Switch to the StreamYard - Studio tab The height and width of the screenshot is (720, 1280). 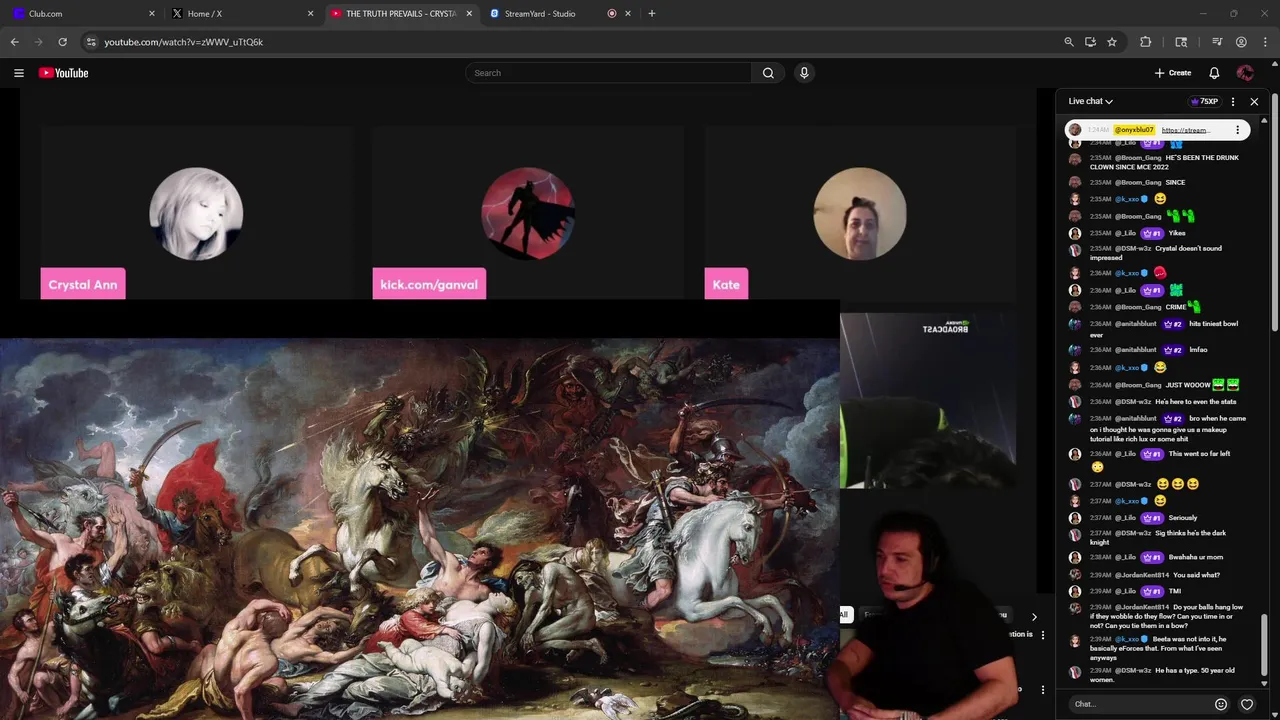561,14
